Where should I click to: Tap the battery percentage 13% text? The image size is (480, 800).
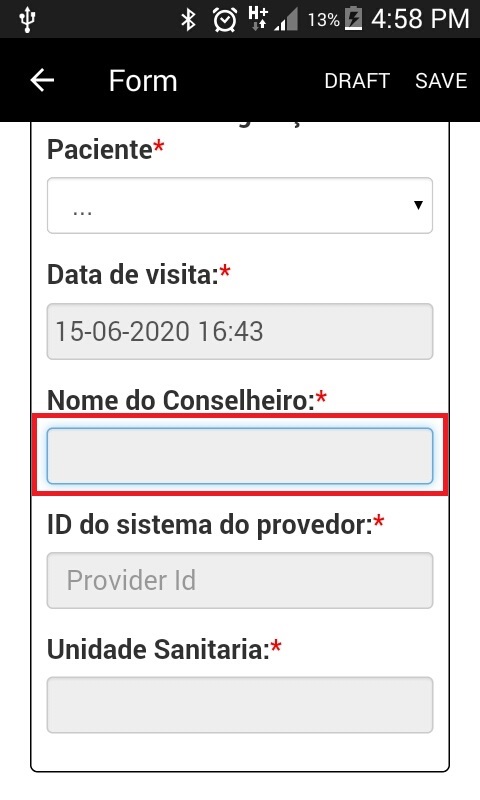tap(323, 20)
